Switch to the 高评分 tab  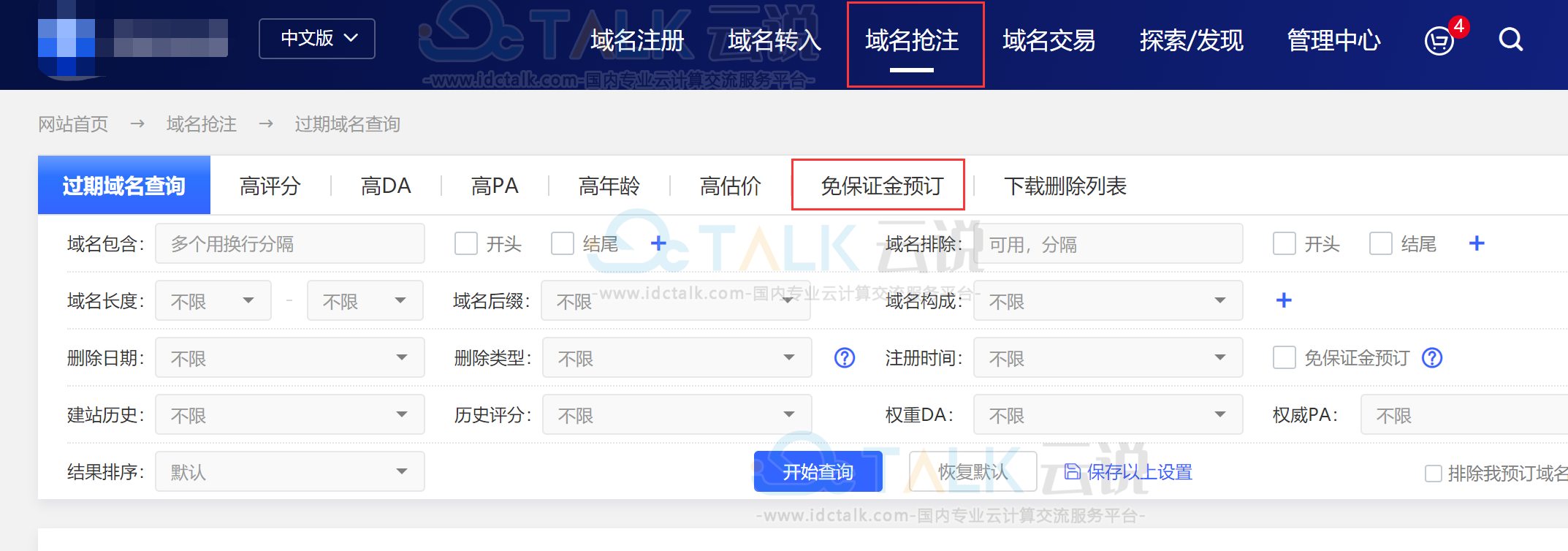[270, 186]
